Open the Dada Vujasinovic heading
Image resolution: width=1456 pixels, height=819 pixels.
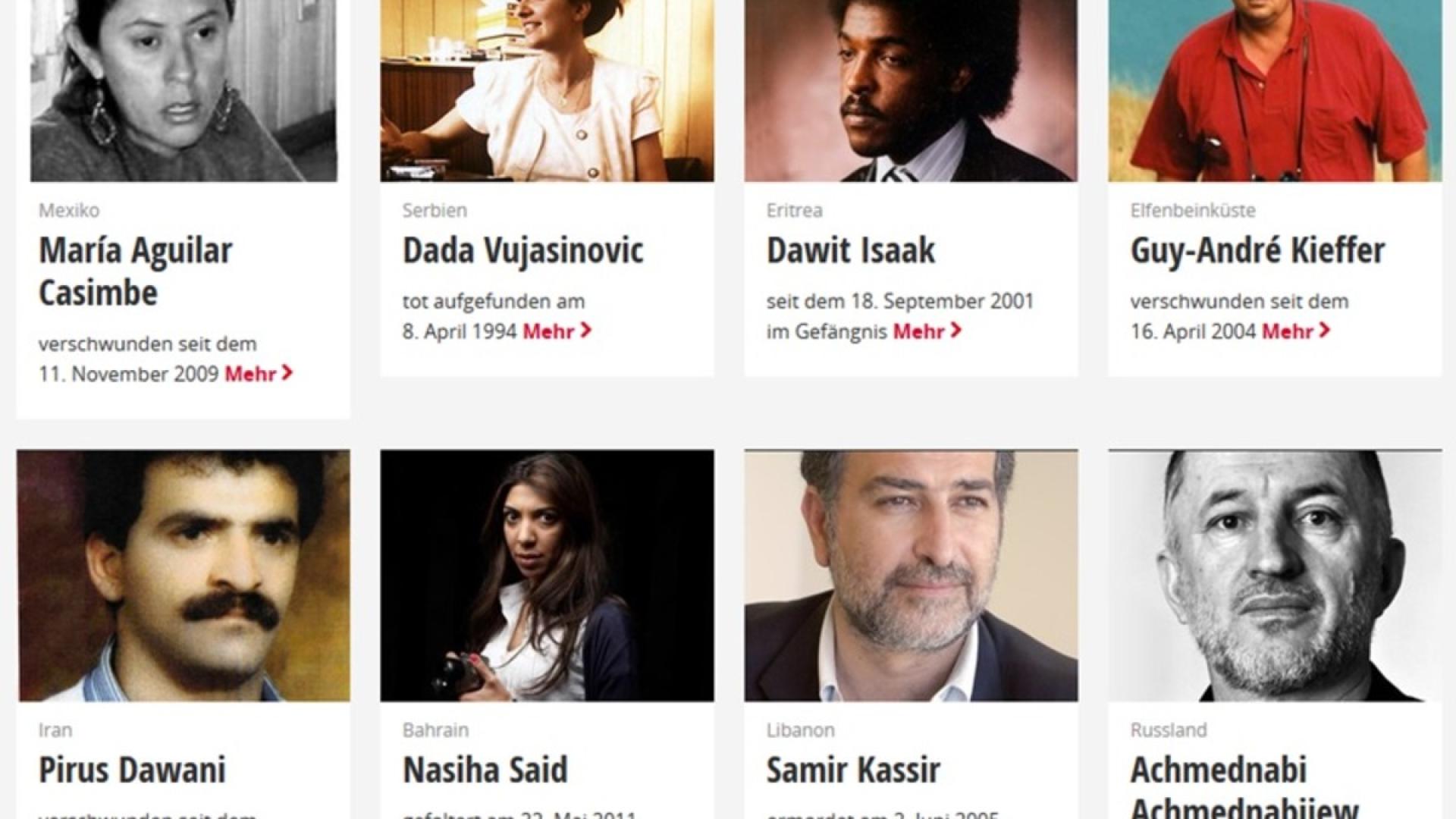coord(523,251)
